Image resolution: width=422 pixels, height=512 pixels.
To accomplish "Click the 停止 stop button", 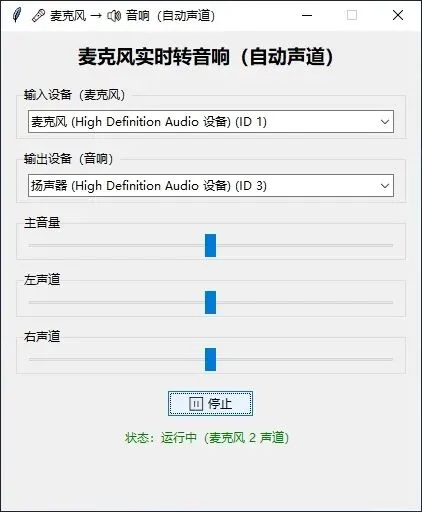I will pos(210,404).
